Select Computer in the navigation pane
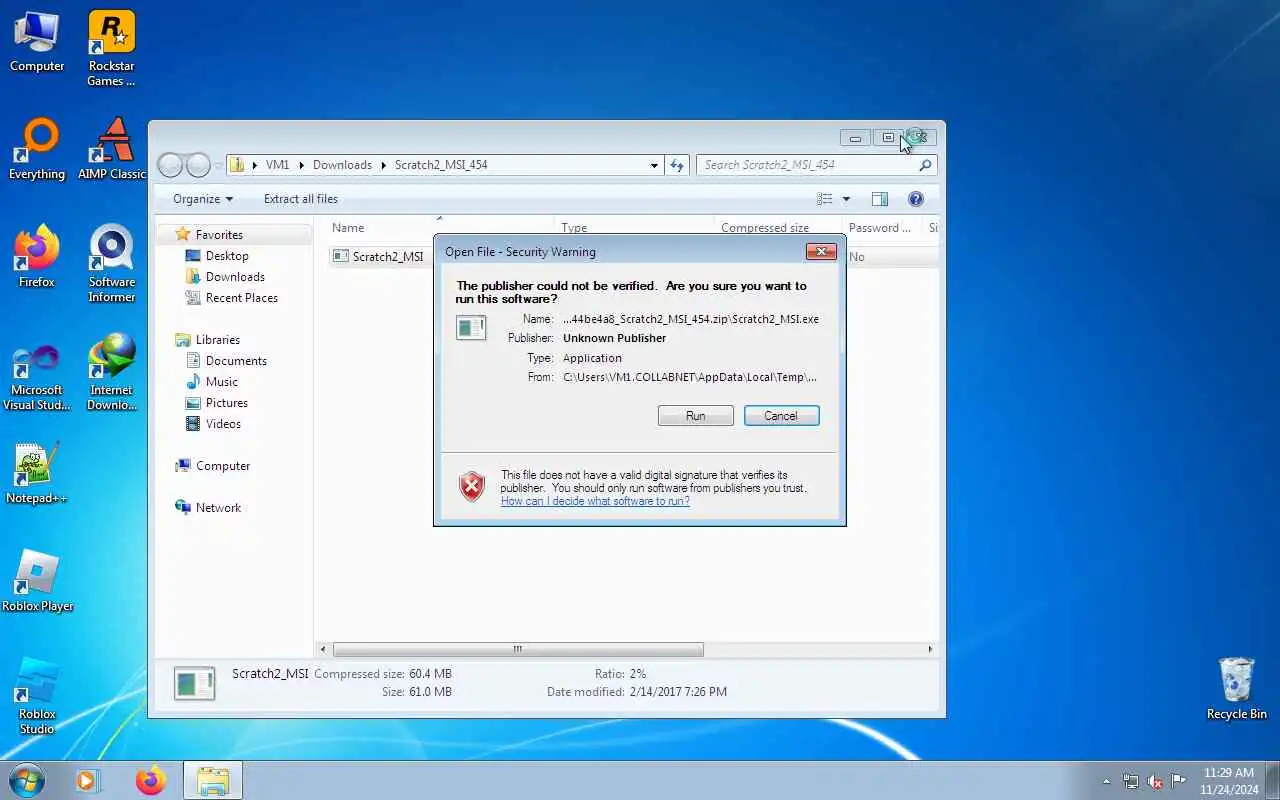This screenshot has height=800, width=1280. point(222,466)
